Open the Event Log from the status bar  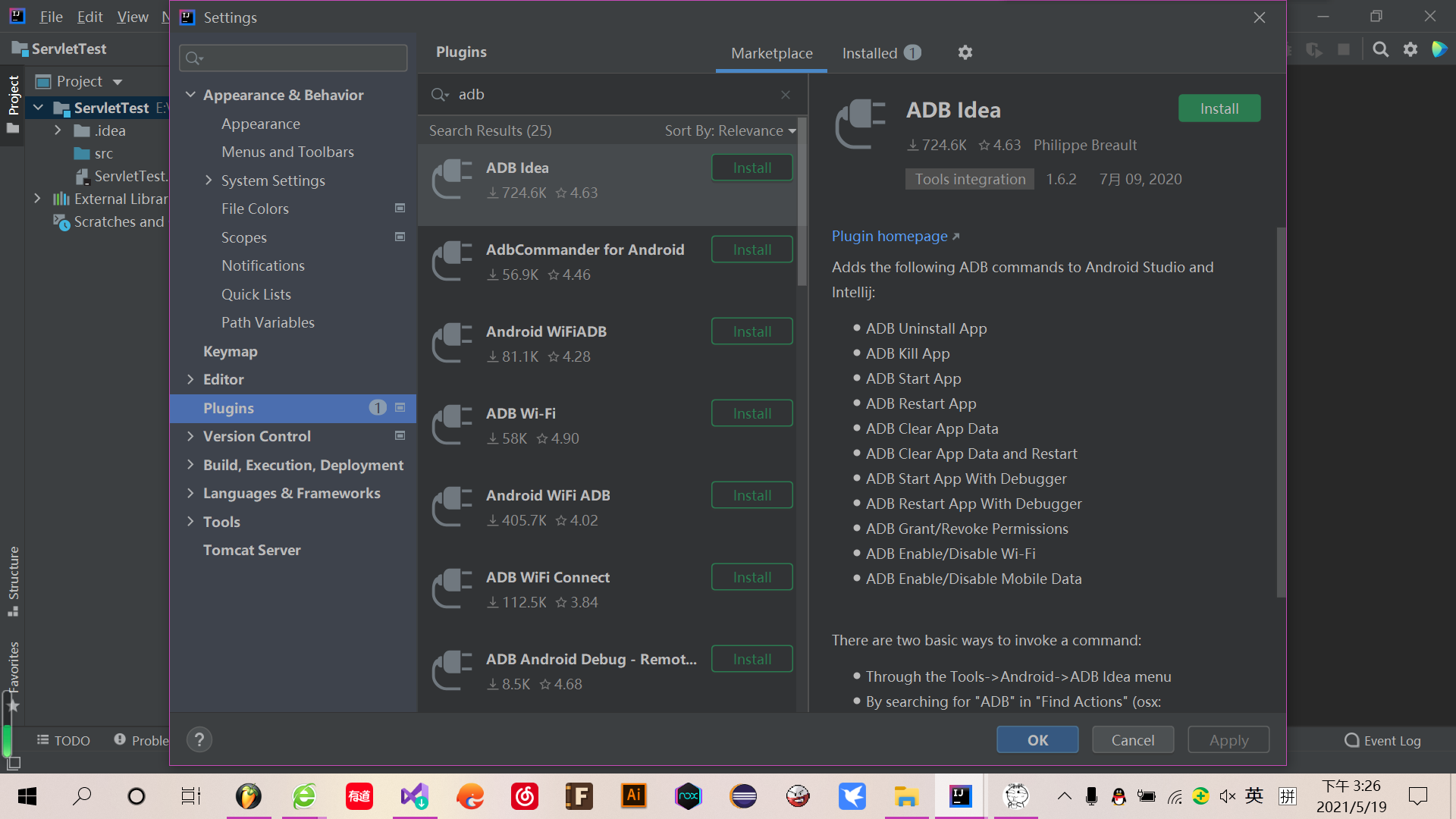point(1382,740)
